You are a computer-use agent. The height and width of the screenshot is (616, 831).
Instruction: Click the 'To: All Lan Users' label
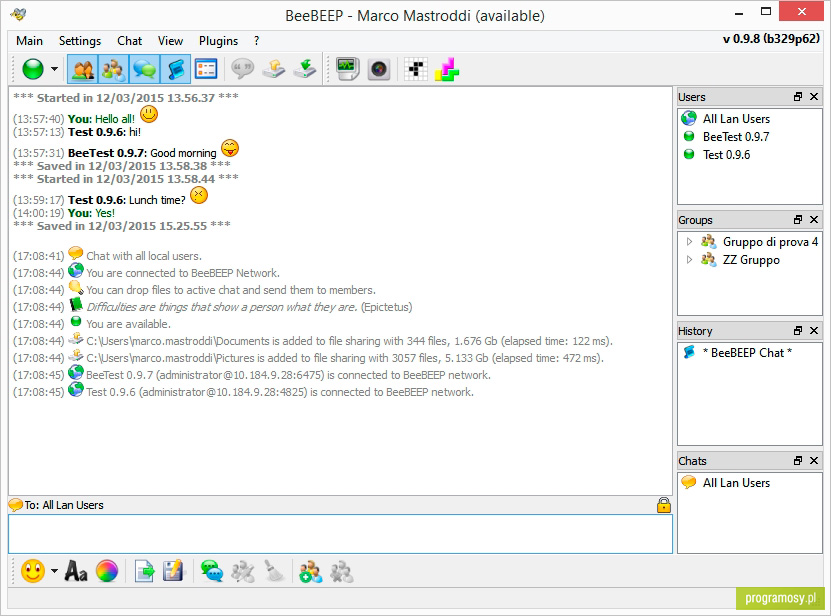(64, 505)
